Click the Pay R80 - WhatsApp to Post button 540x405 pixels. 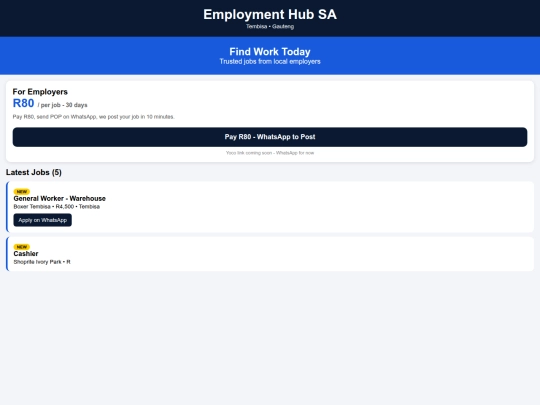(x=270, y=137)
